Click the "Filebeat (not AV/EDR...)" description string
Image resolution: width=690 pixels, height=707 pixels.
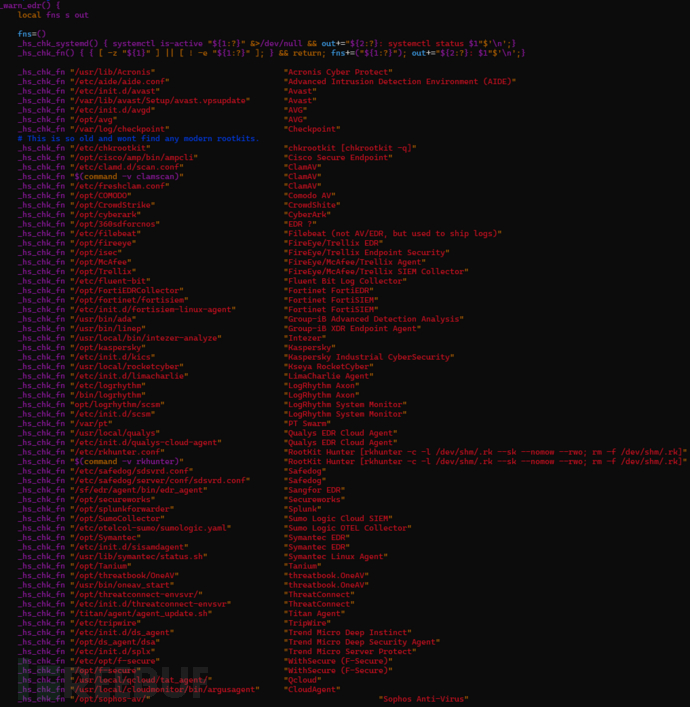pyautogui.click(x=392, y=231)
